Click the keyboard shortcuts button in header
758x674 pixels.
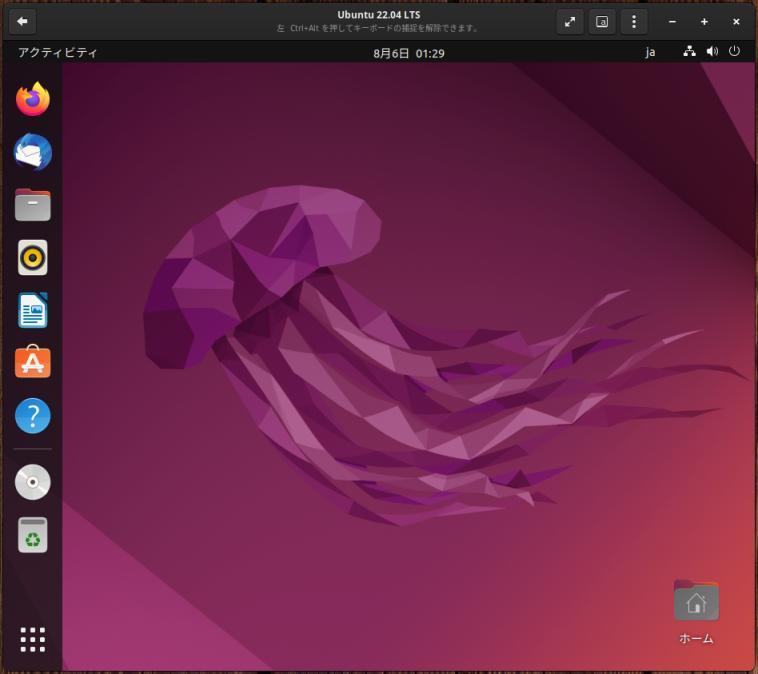click(x=602, y=22)
